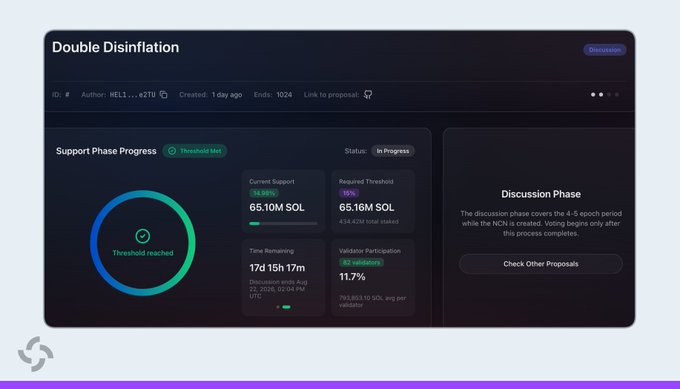Click the logo below the dashboard card
680x389 pixels.
point(36,354)
